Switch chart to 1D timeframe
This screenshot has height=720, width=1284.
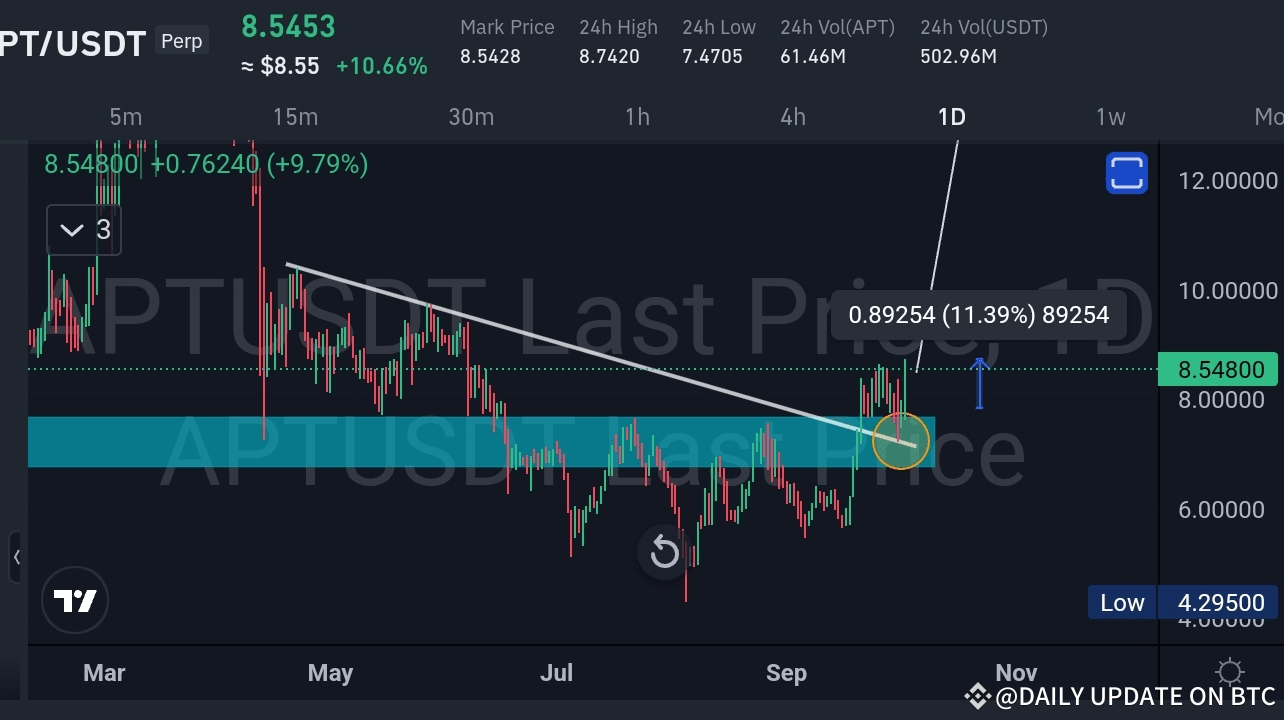(x=951, y=117)
